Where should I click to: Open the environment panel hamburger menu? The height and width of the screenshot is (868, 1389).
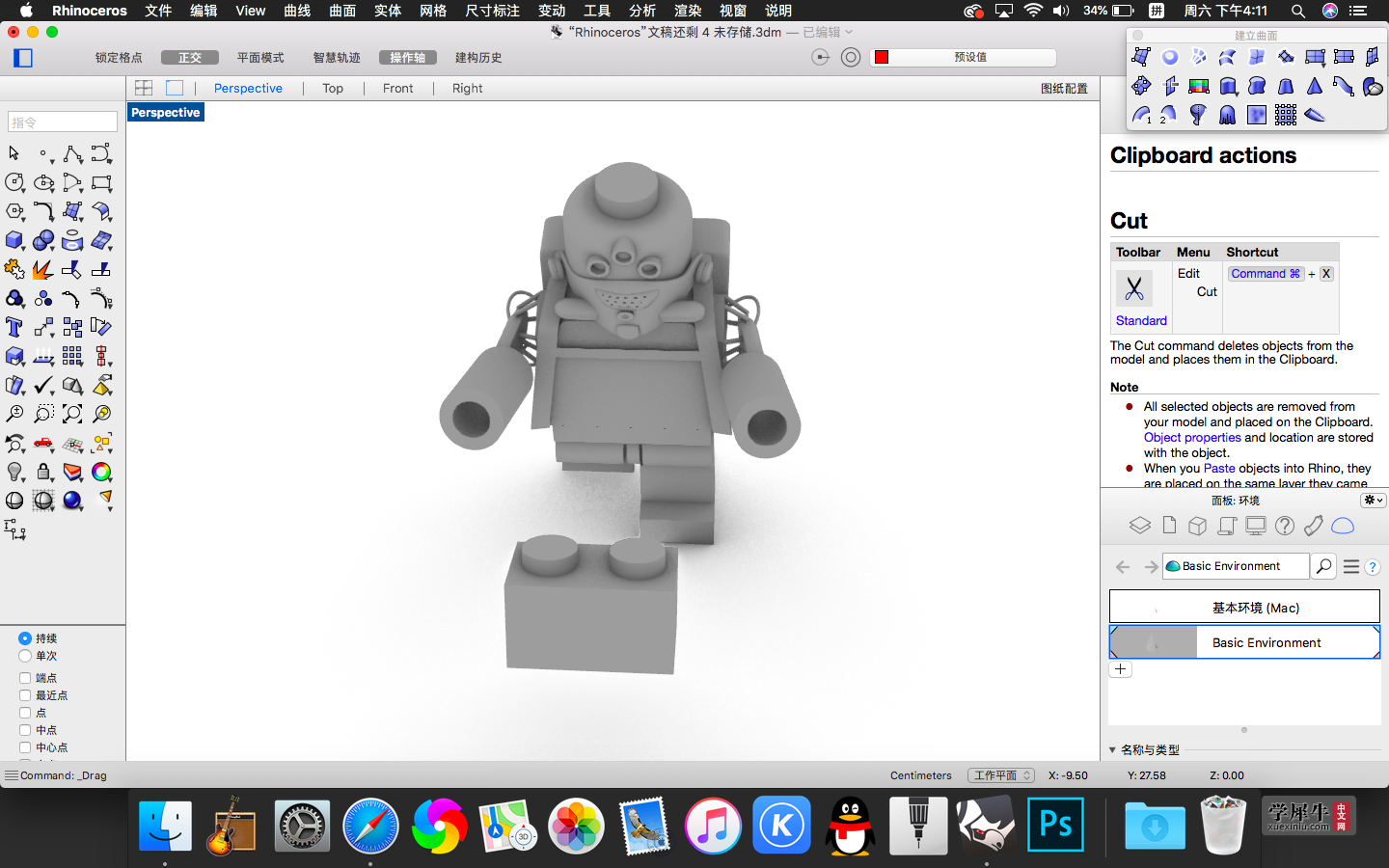pos(1351,567)
